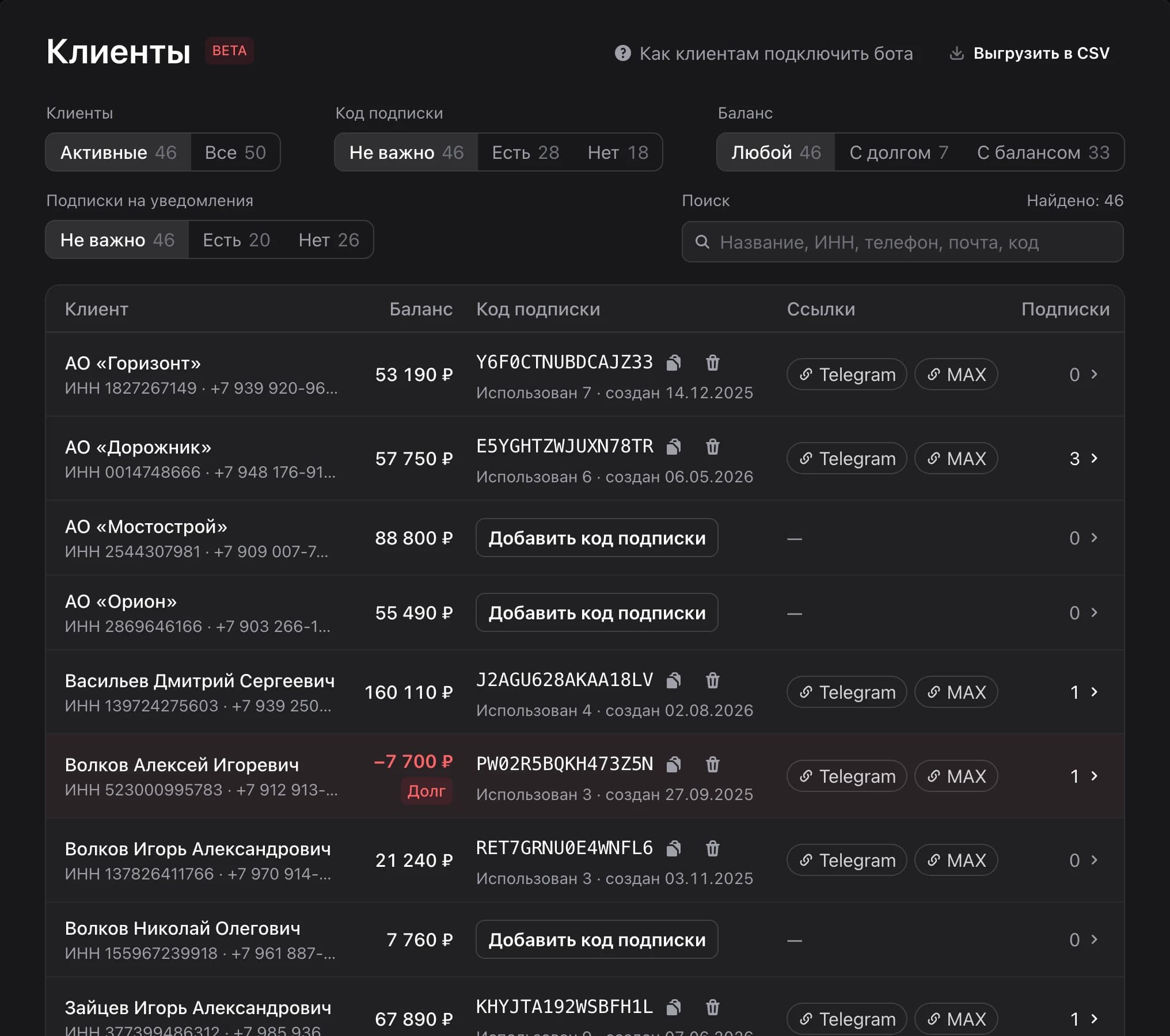Filter balance by С балансом 33

[x=1043, y=153]
